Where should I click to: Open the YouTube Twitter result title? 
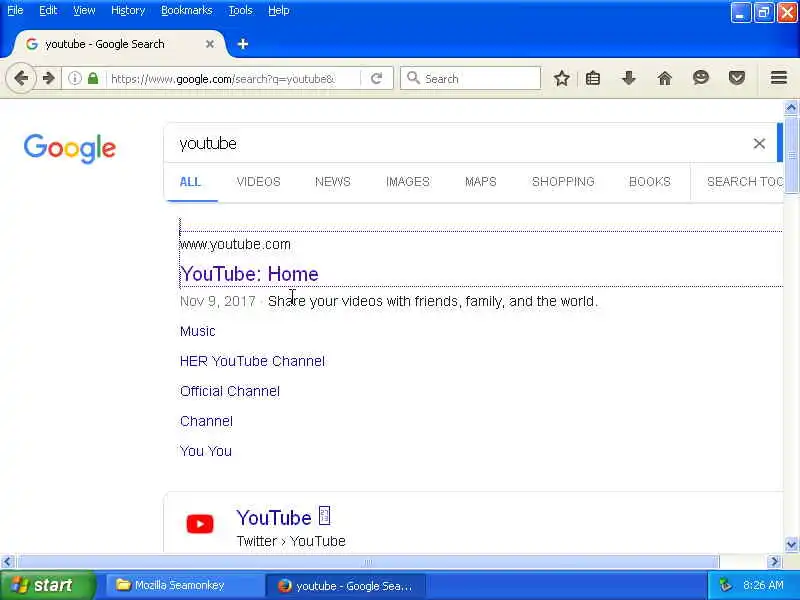coord(274,518)
